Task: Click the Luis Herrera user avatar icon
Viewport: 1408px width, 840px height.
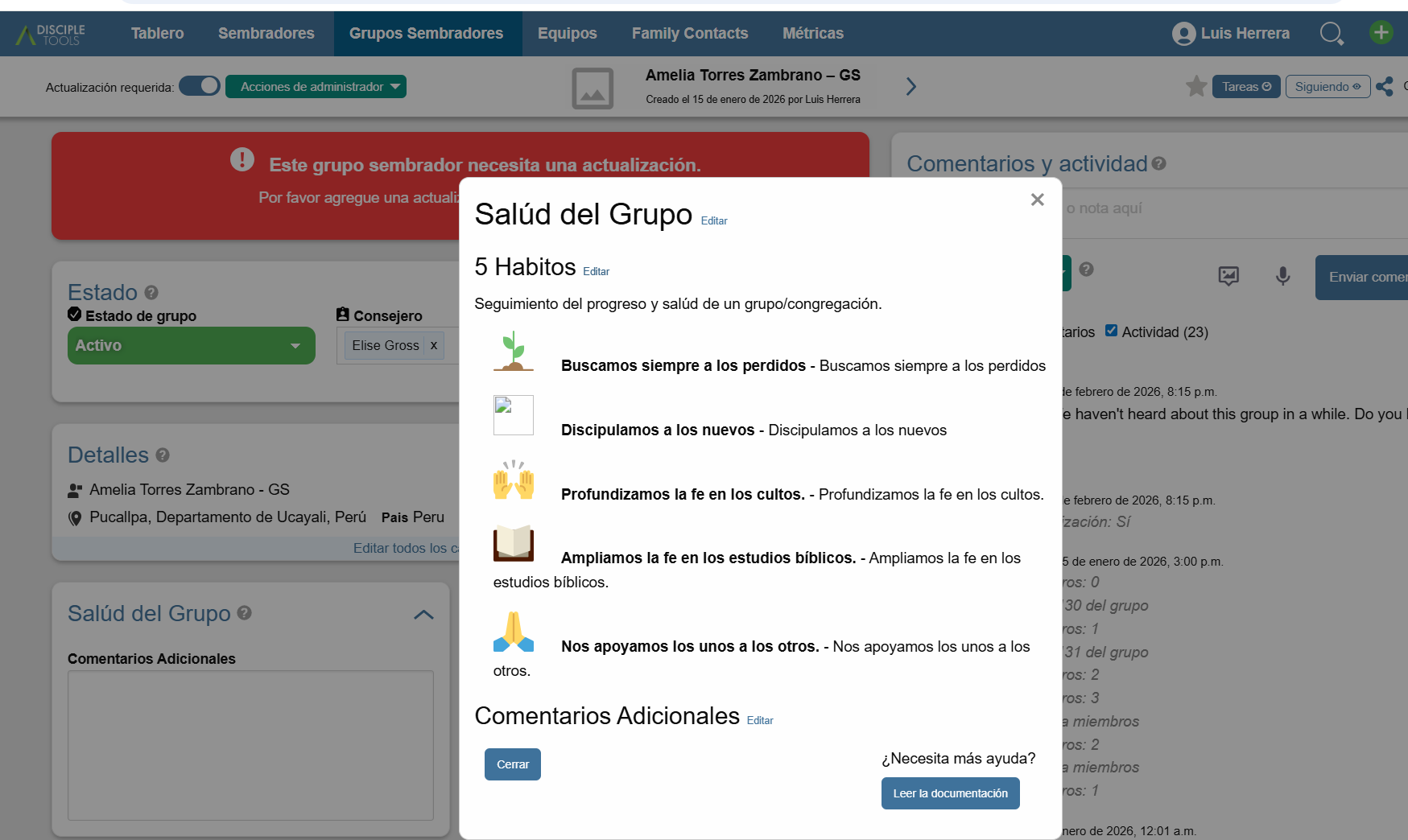Action: (1183, 34)
